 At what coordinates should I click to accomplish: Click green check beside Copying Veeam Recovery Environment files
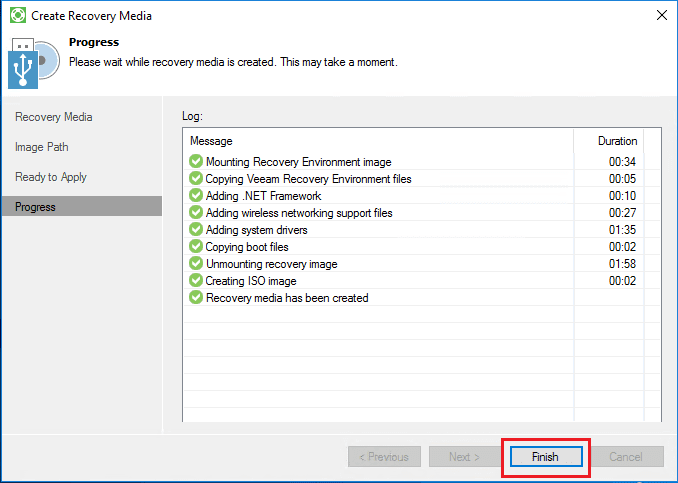pos(196,178)
